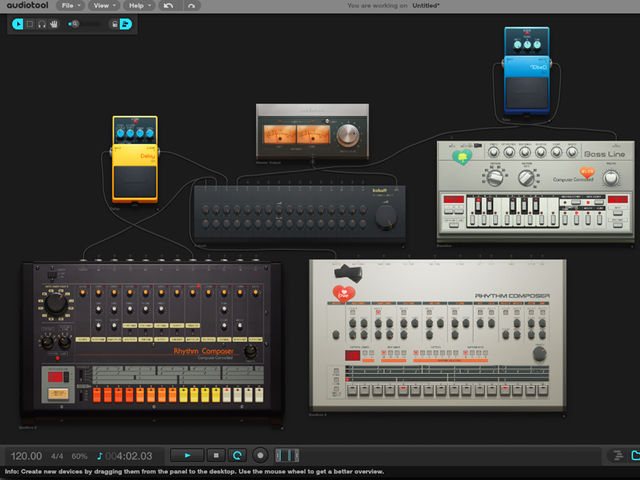Click the 4/4 time signature

click(x=57, y=456)
